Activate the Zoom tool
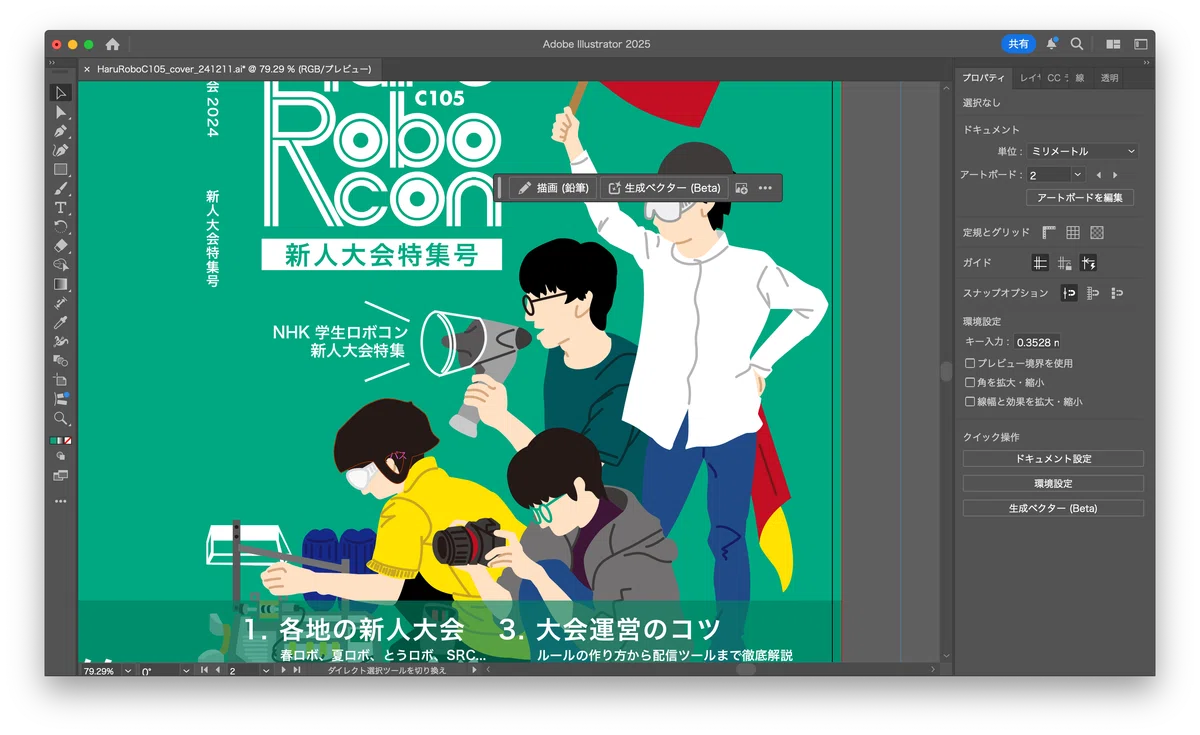 61,418
